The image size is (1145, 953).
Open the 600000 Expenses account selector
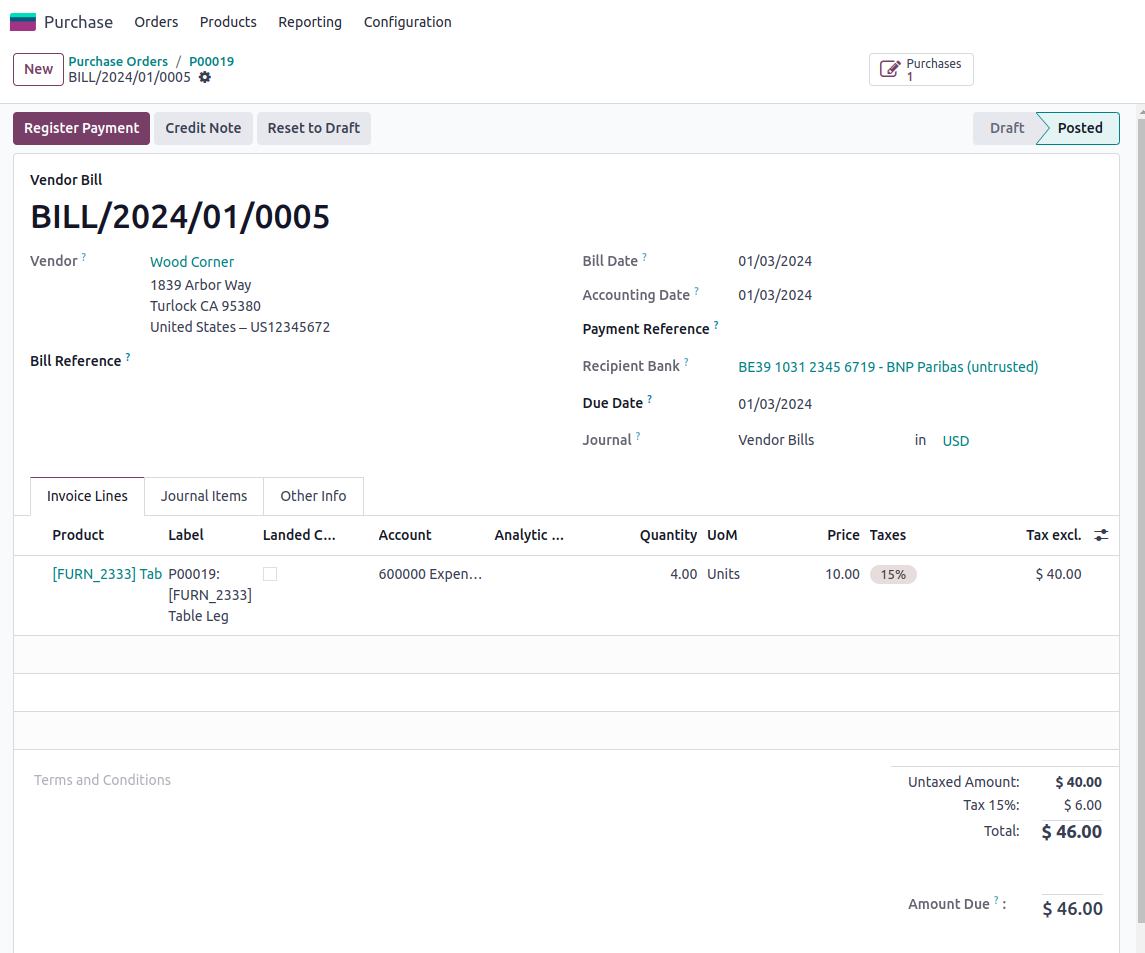click(x=430, y=573)
